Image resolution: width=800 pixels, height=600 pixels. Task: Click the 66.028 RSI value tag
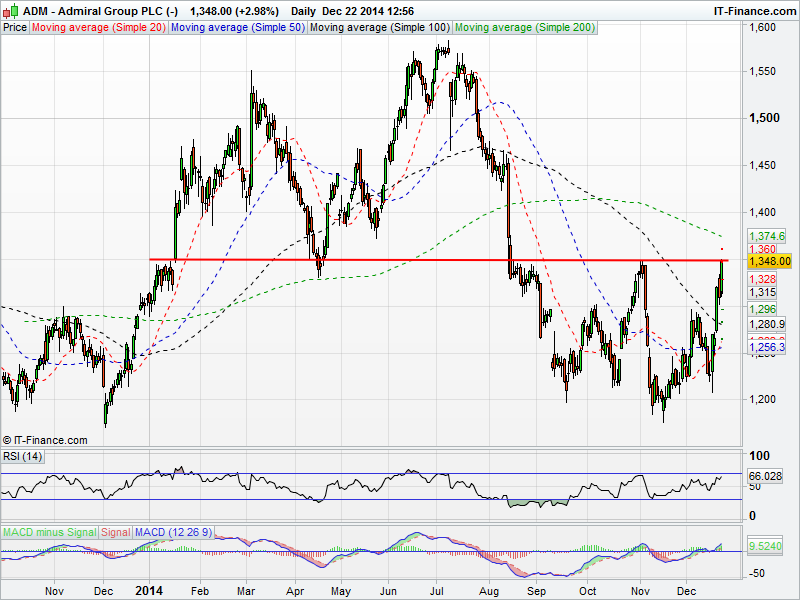tap(766, 477)
